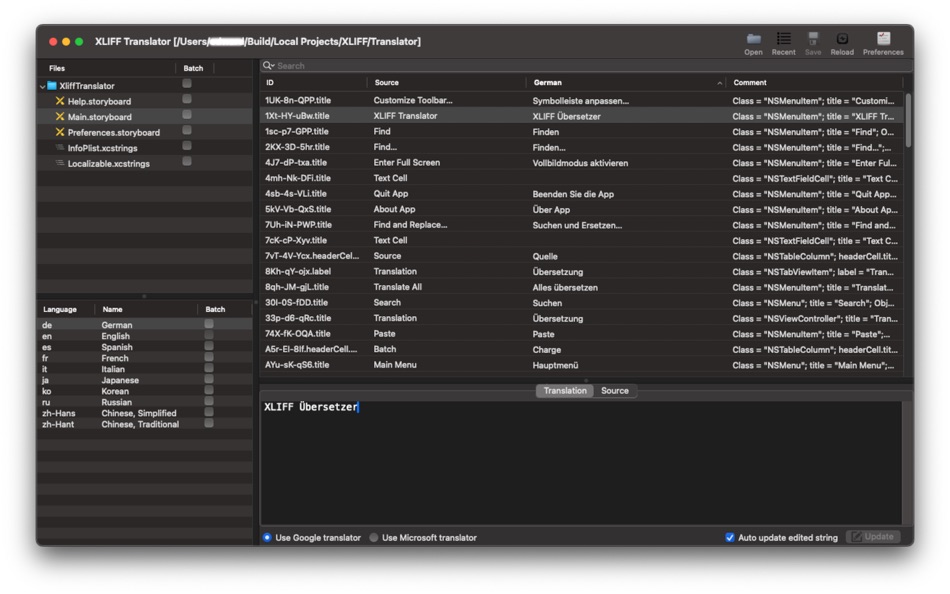
Task: Toggle German column sort arrow
Action: click(719, 83)
